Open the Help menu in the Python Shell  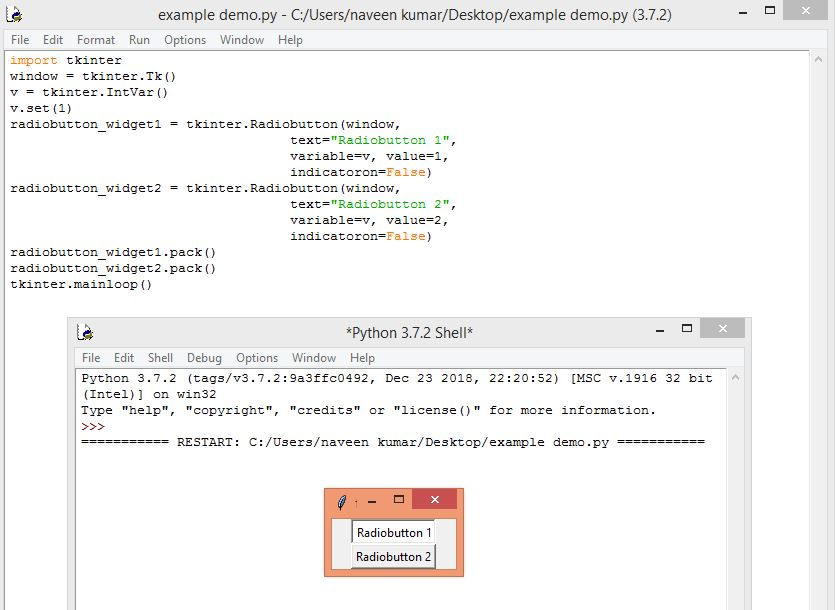pyautogui.click(x=362, y=358)
